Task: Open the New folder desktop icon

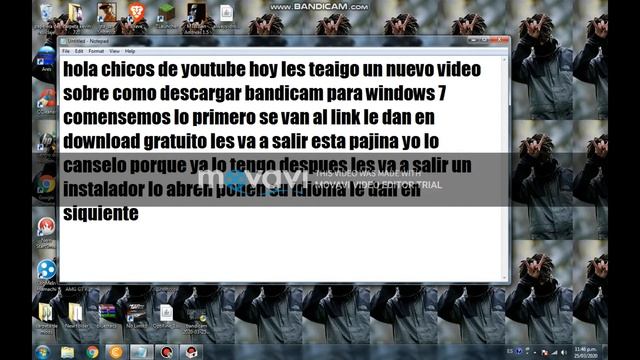Action: click(x=76, y=313)
